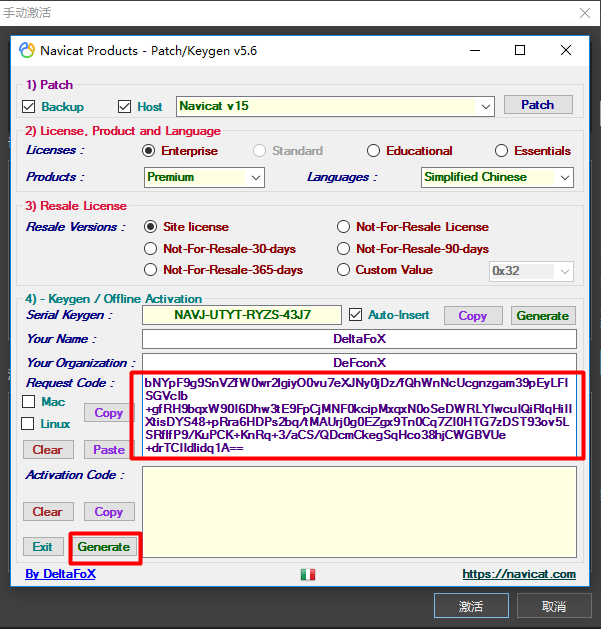Screen dimensions: 601x629
Task: Click inside the Activation Code textbox
Action: coord(359,512)
